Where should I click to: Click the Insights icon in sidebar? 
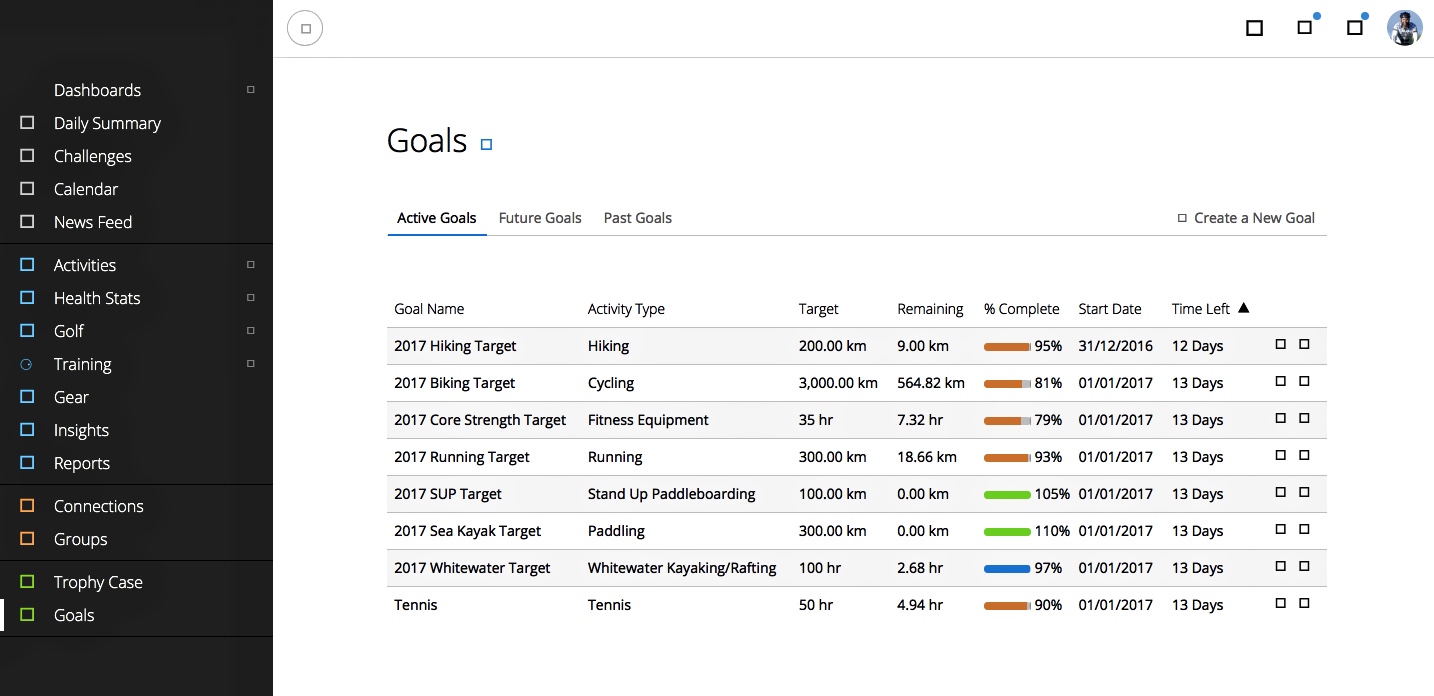pyautogui.click(x=28, y=430)
